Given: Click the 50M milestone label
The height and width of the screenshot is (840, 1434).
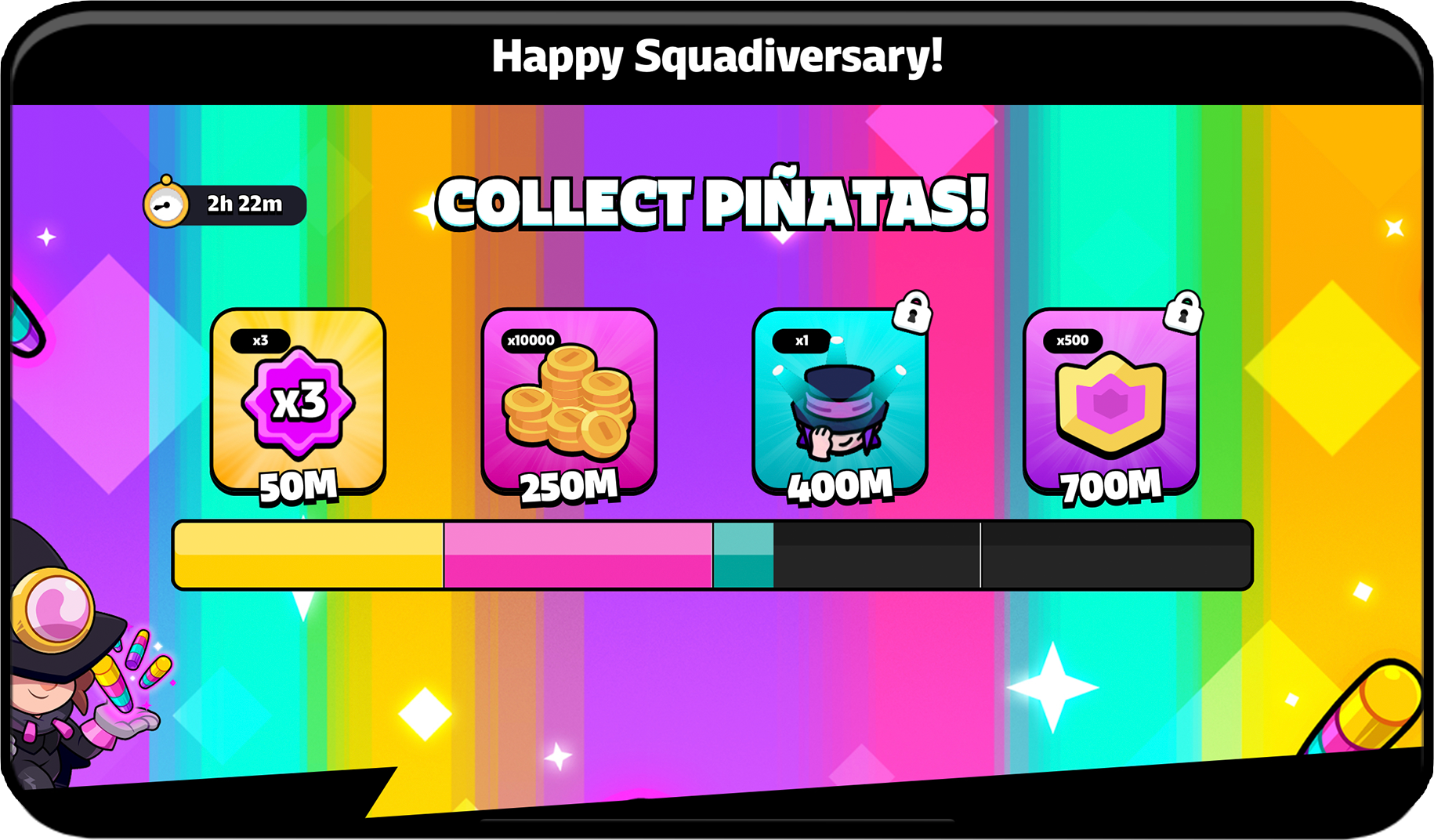Looking at the screenshot, I should pos(299,486).
